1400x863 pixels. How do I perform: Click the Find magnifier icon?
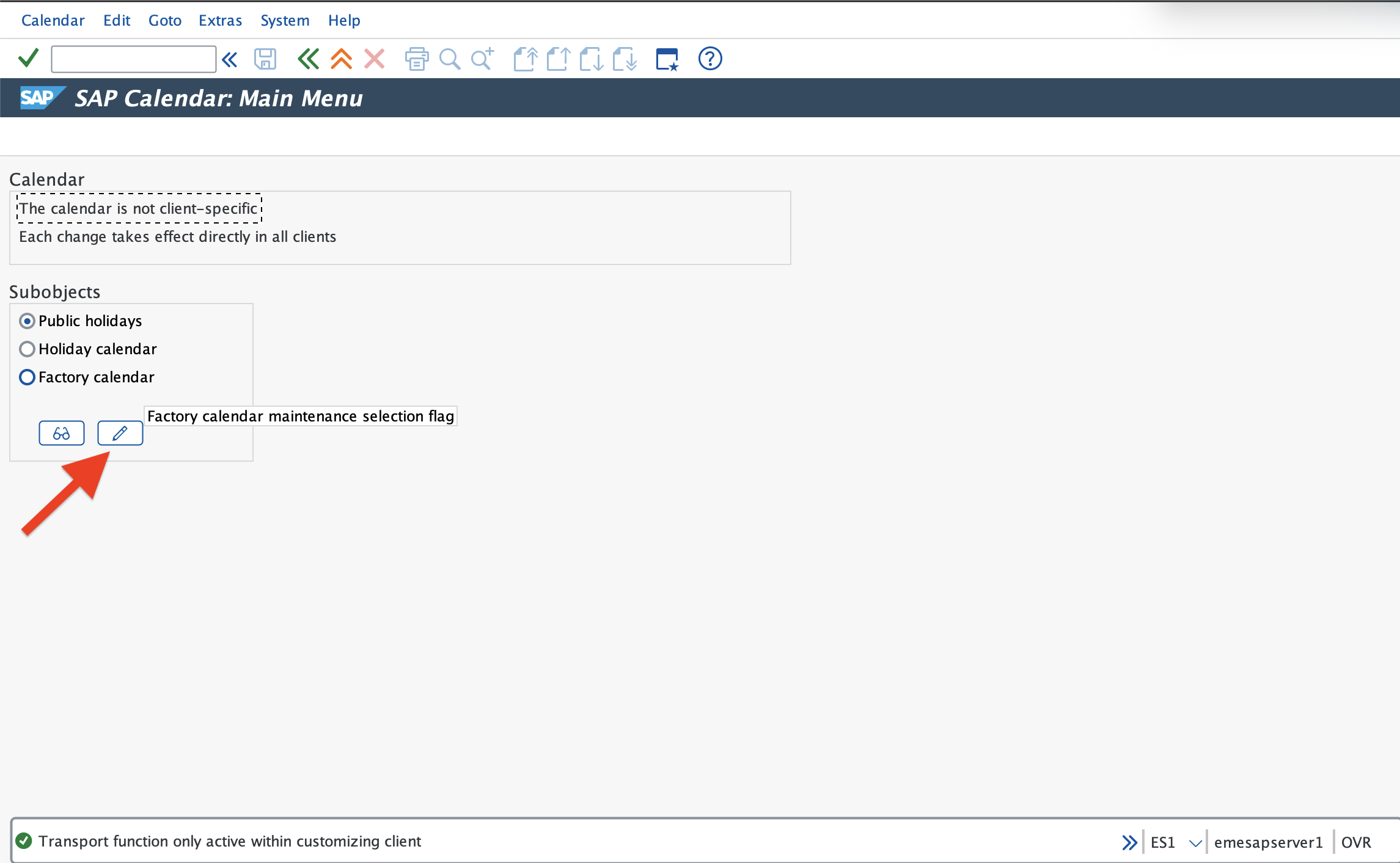[450, 59]
